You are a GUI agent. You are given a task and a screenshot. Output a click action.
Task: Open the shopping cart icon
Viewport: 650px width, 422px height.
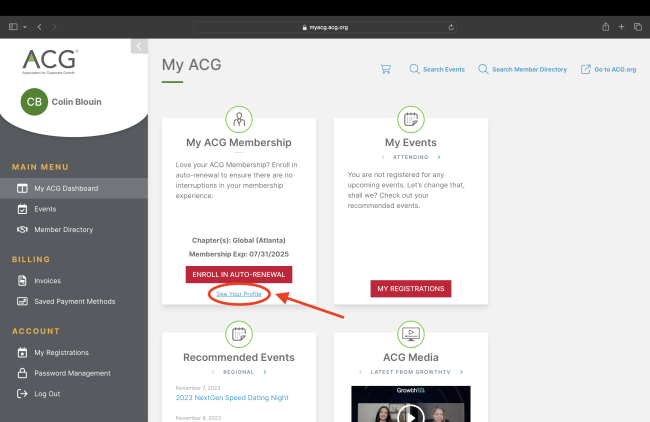pos(386,69)
